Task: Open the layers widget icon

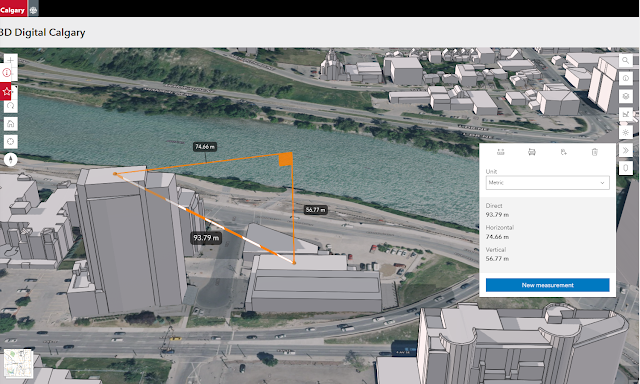Action: [x=626, y=96]
